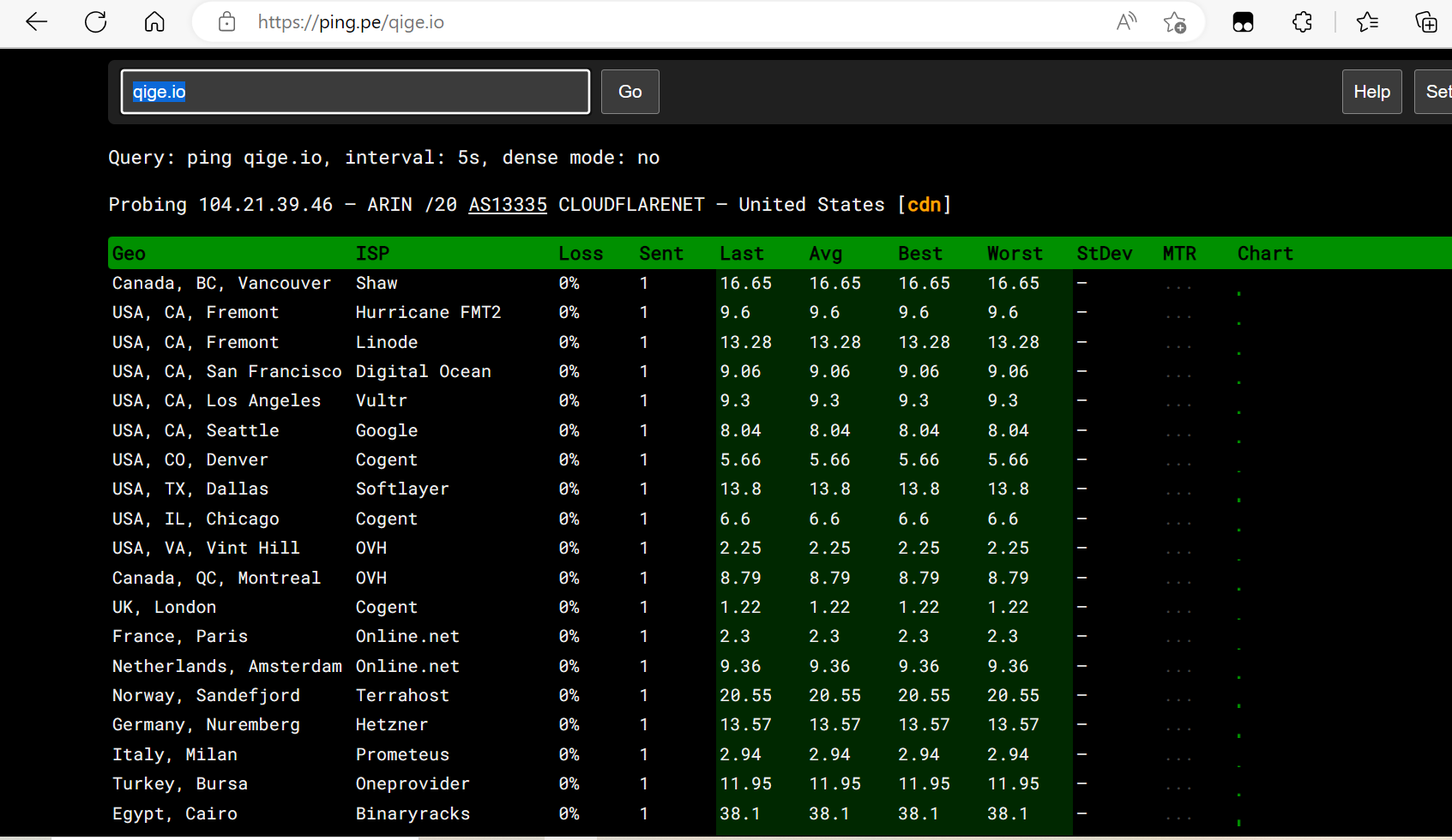Open MTR dots for Hurricane FMT2 row
Image resolution: width=1452 pixels, height=840 pixels.
click(1178, 316)
